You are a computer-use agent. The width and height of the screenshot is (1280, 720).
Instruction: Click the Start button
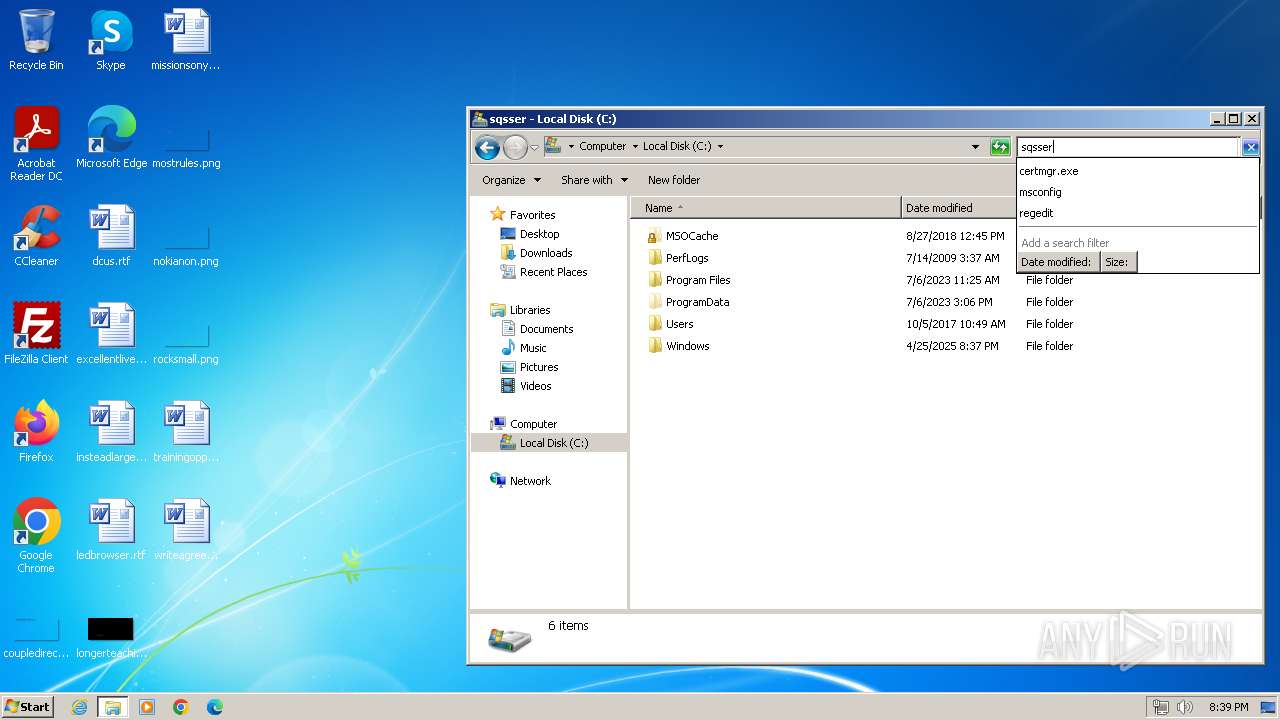[28, 707]
